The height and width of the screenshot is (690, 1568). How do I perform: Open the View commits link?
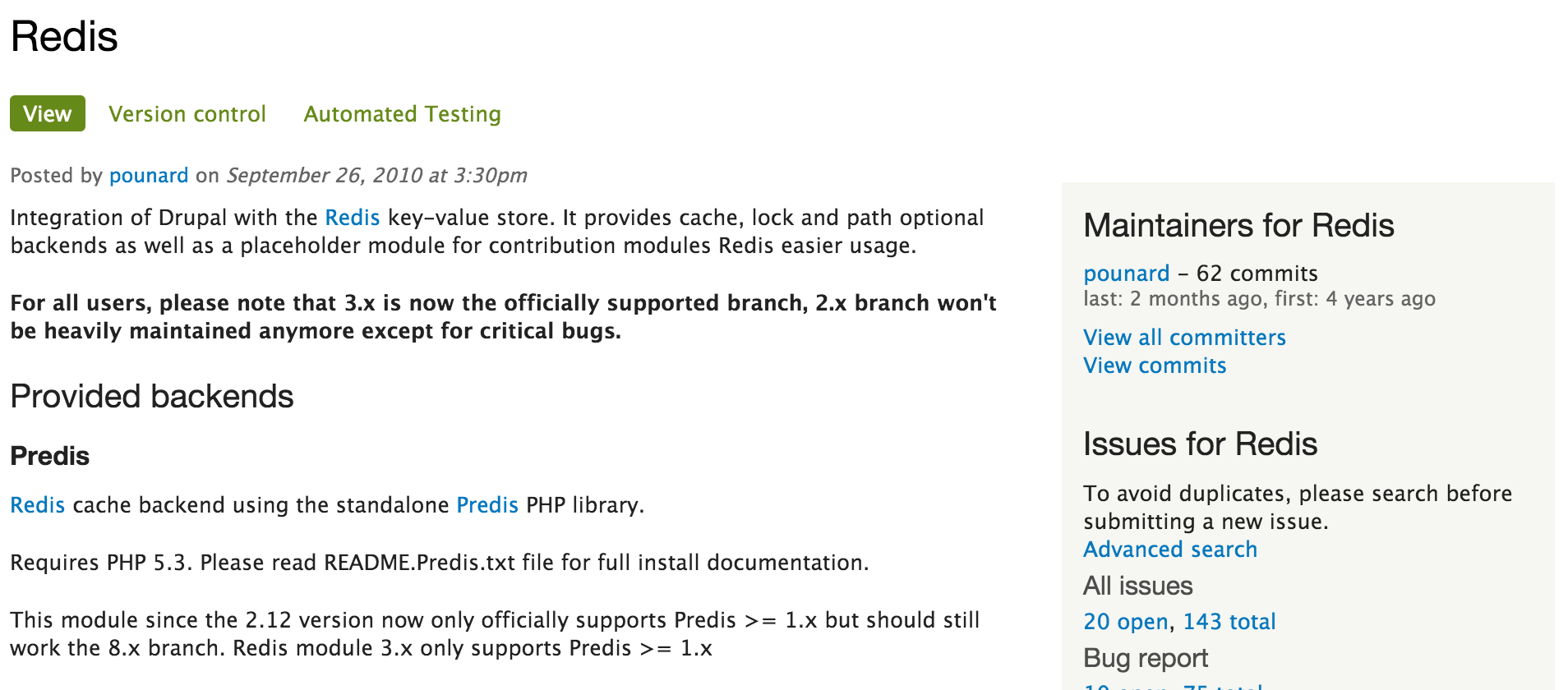1155,366
